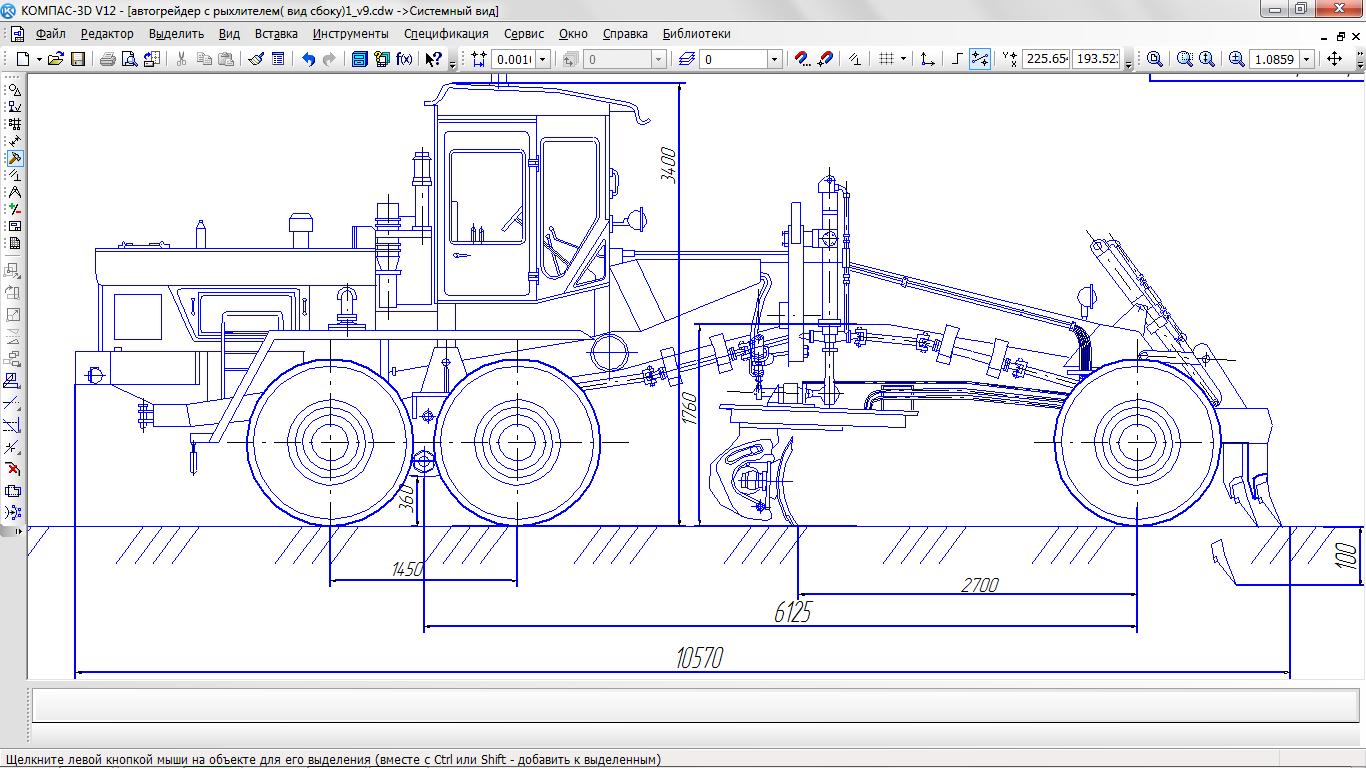
Task: Click the Library manager icon
Action: (x=360, y=59)
